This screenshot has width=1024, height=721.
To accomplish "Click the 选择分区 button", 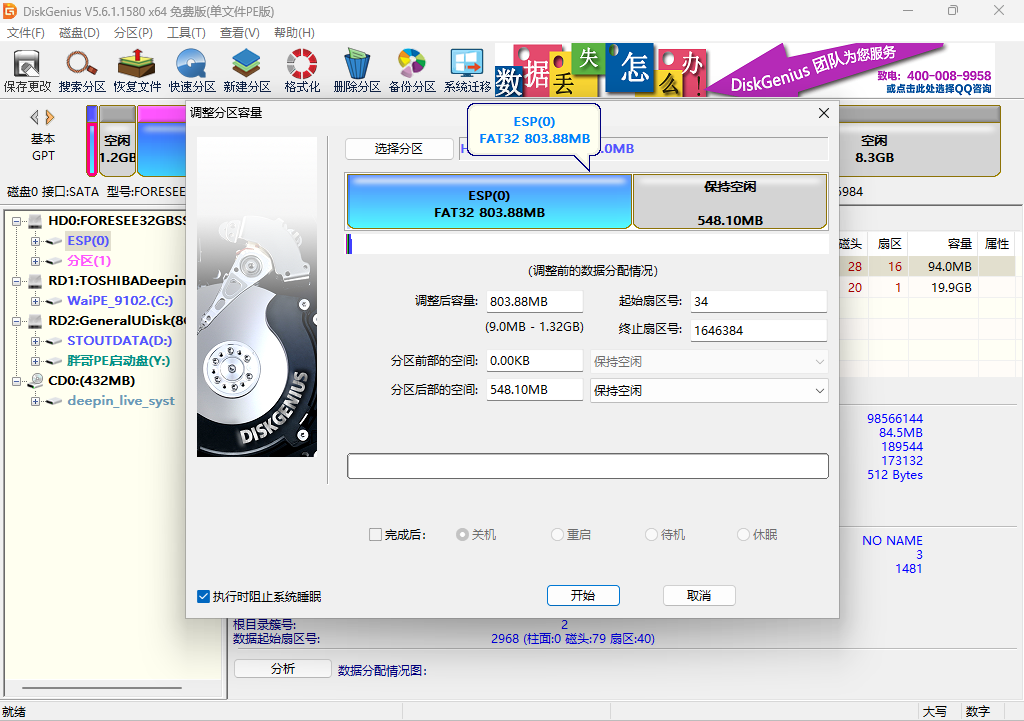I will coord(399,149).
